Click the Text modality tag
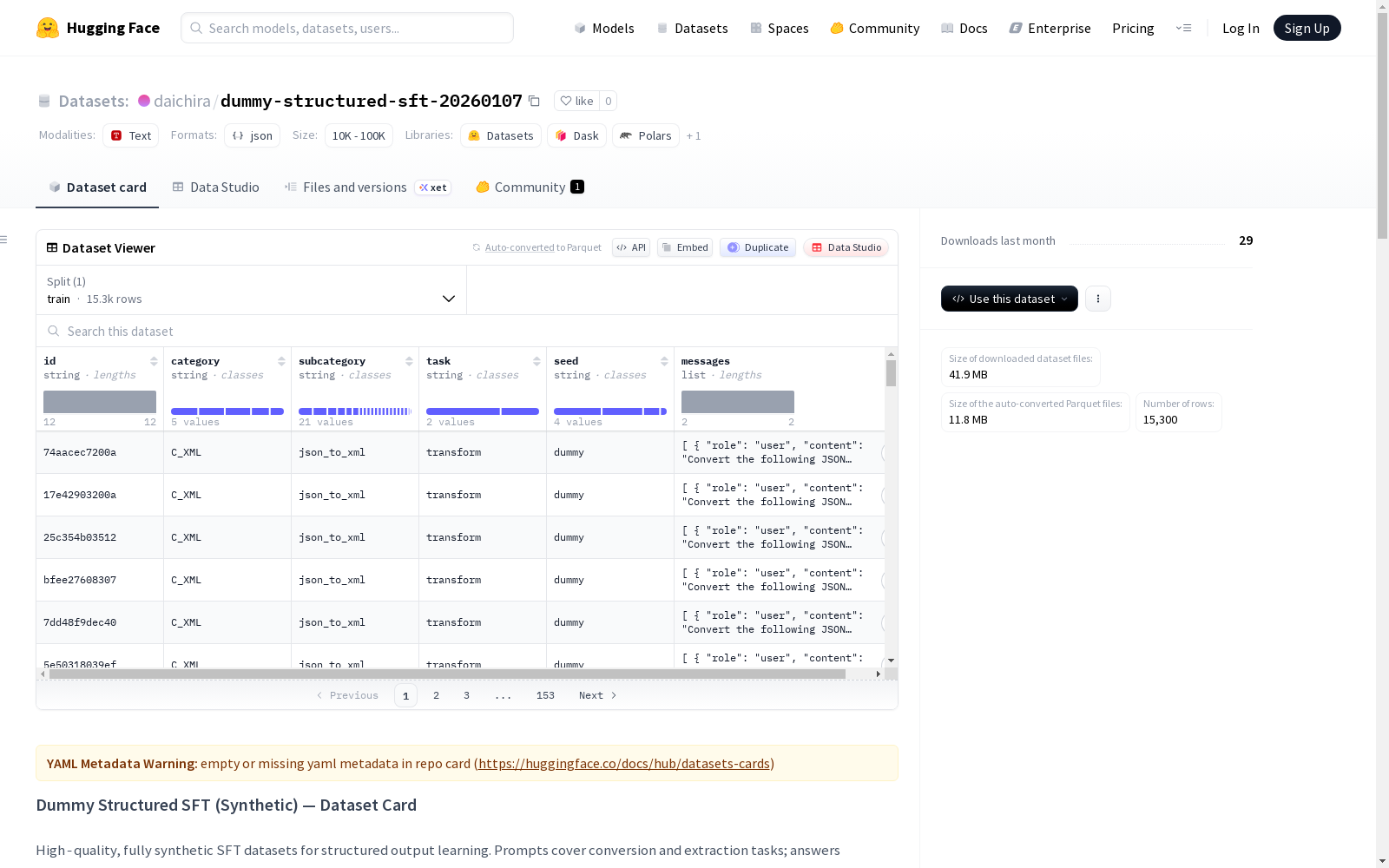The height and width of the screenshot is (868, 1389). click(131, 135)
